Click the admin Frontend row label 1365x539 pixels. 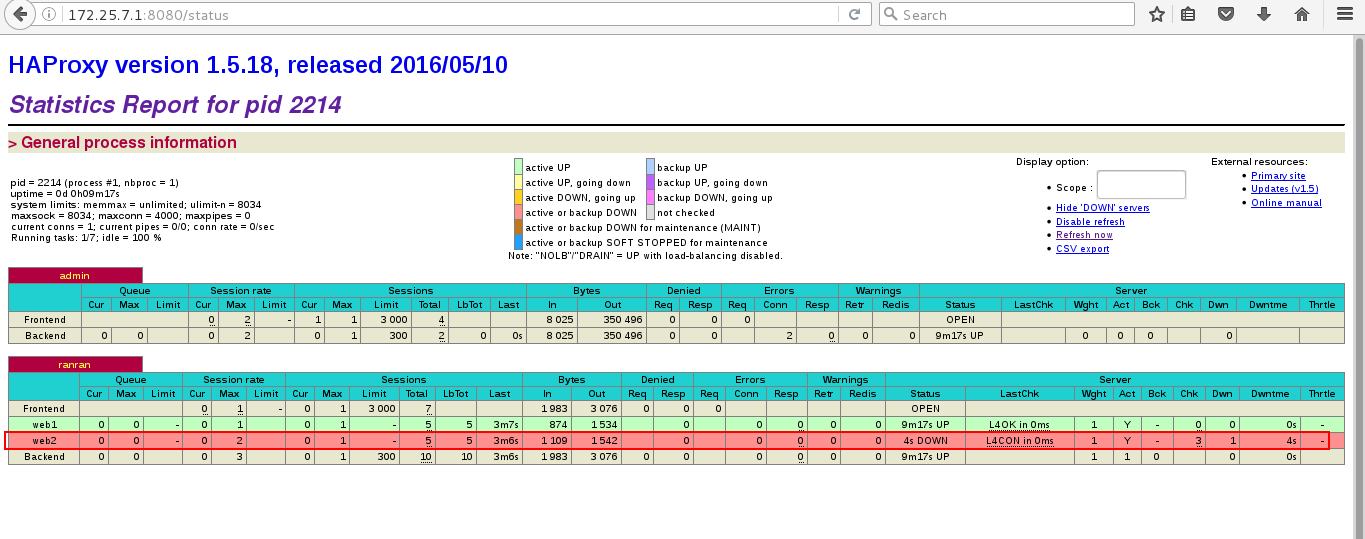45,320
